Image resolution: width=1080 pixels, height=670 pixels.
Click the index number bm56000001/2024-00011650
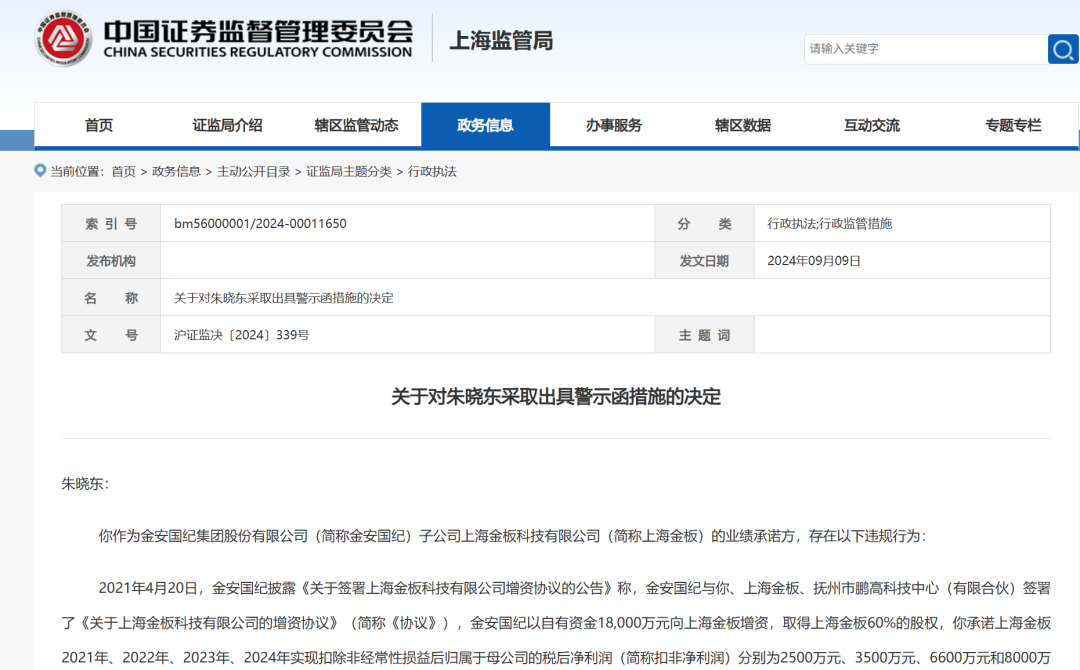260,224
